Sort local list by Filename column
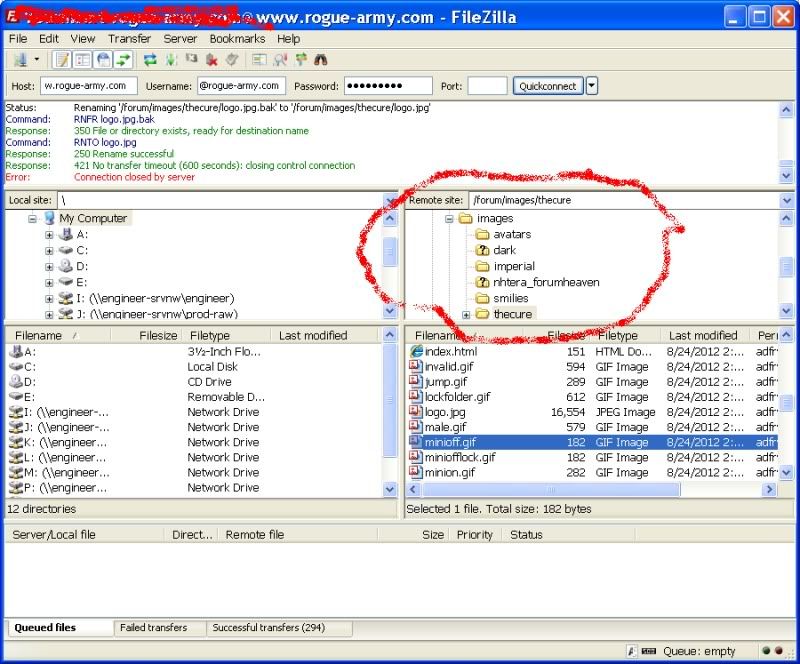The image size is (800, 664). 58,335
